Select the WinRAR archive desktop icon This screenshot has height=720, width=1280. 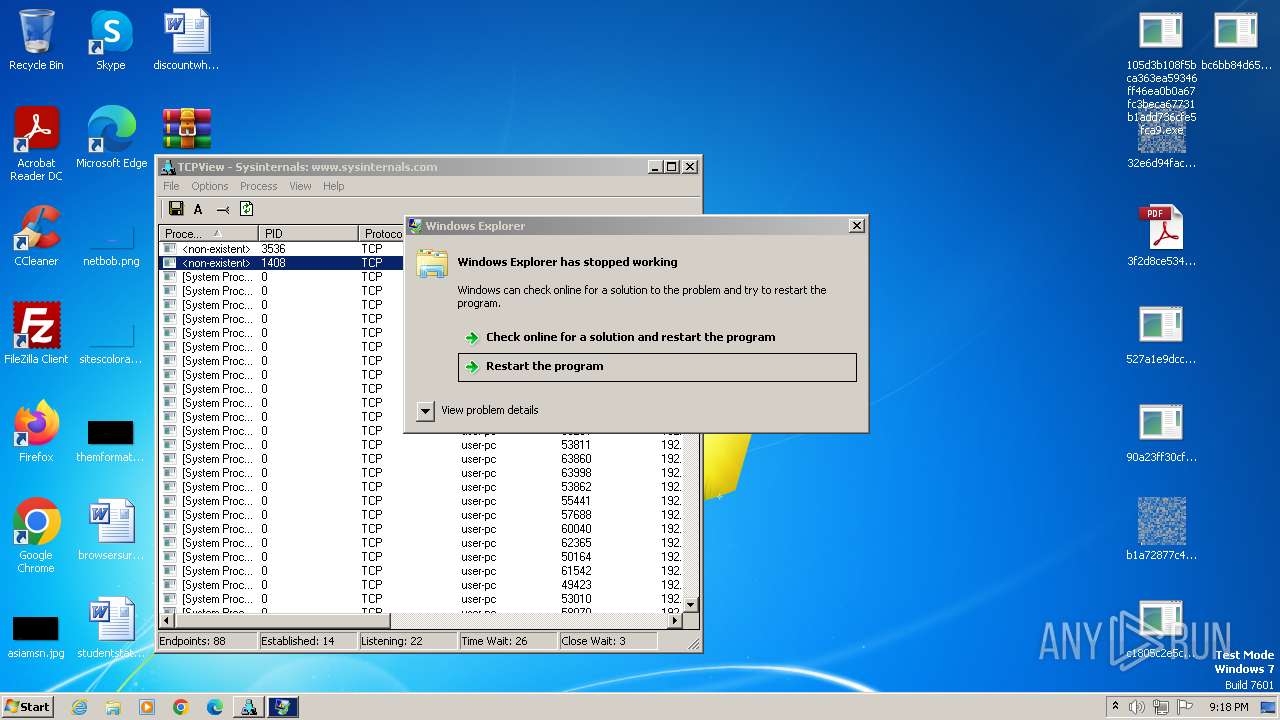click(187, 129)
